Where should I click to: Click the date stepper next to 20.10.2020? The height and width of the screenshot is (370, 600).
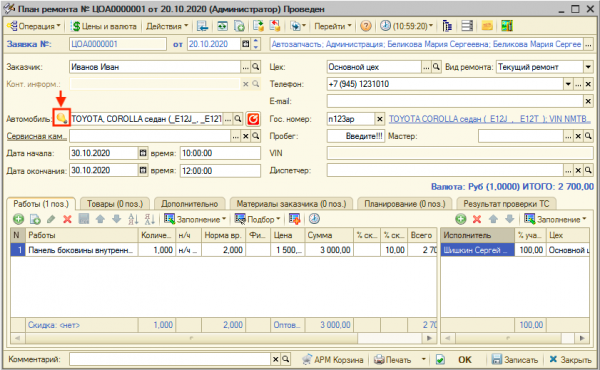point(256,44)
